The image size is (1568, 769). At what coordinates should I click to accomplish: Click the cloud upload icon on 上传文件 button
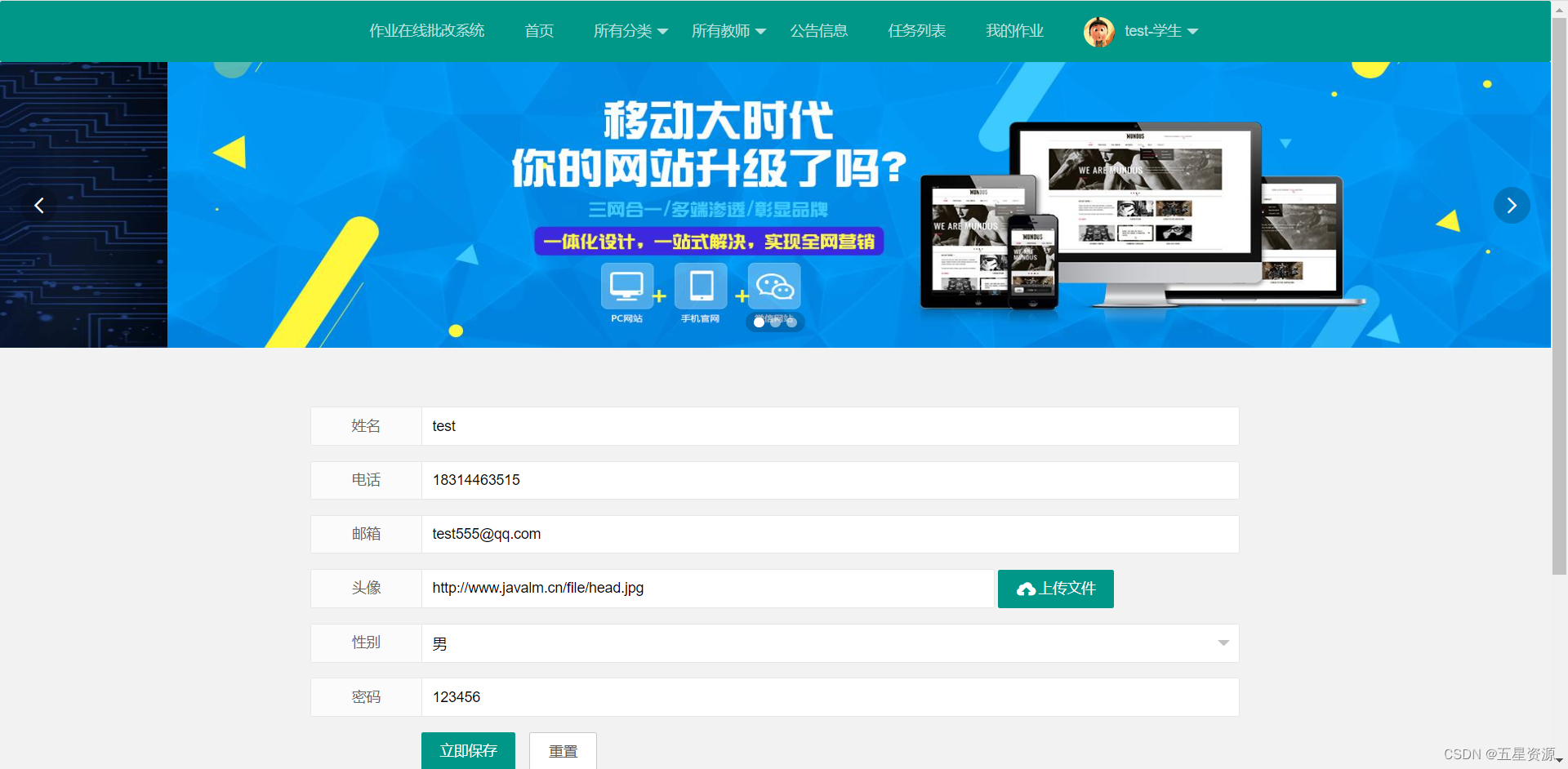[1027, 589]
